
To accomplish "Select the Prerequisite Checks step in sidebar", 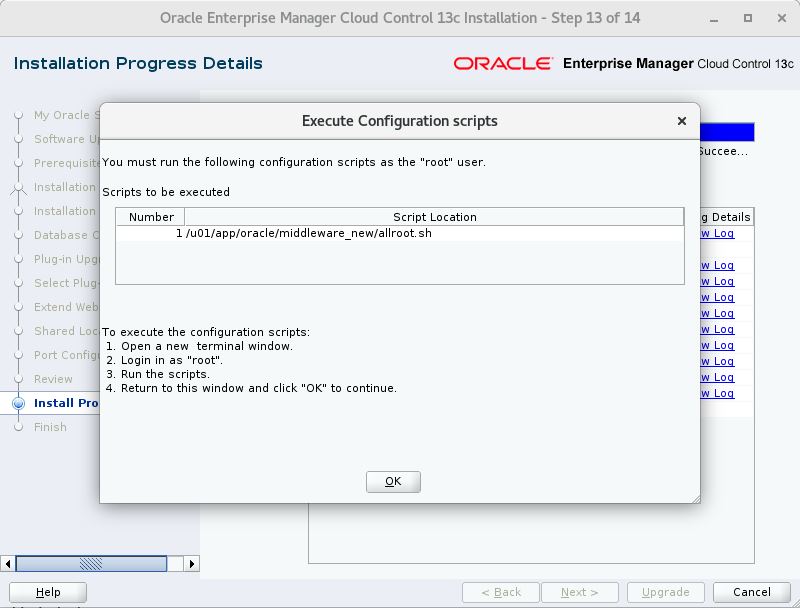I will (66, 163).
